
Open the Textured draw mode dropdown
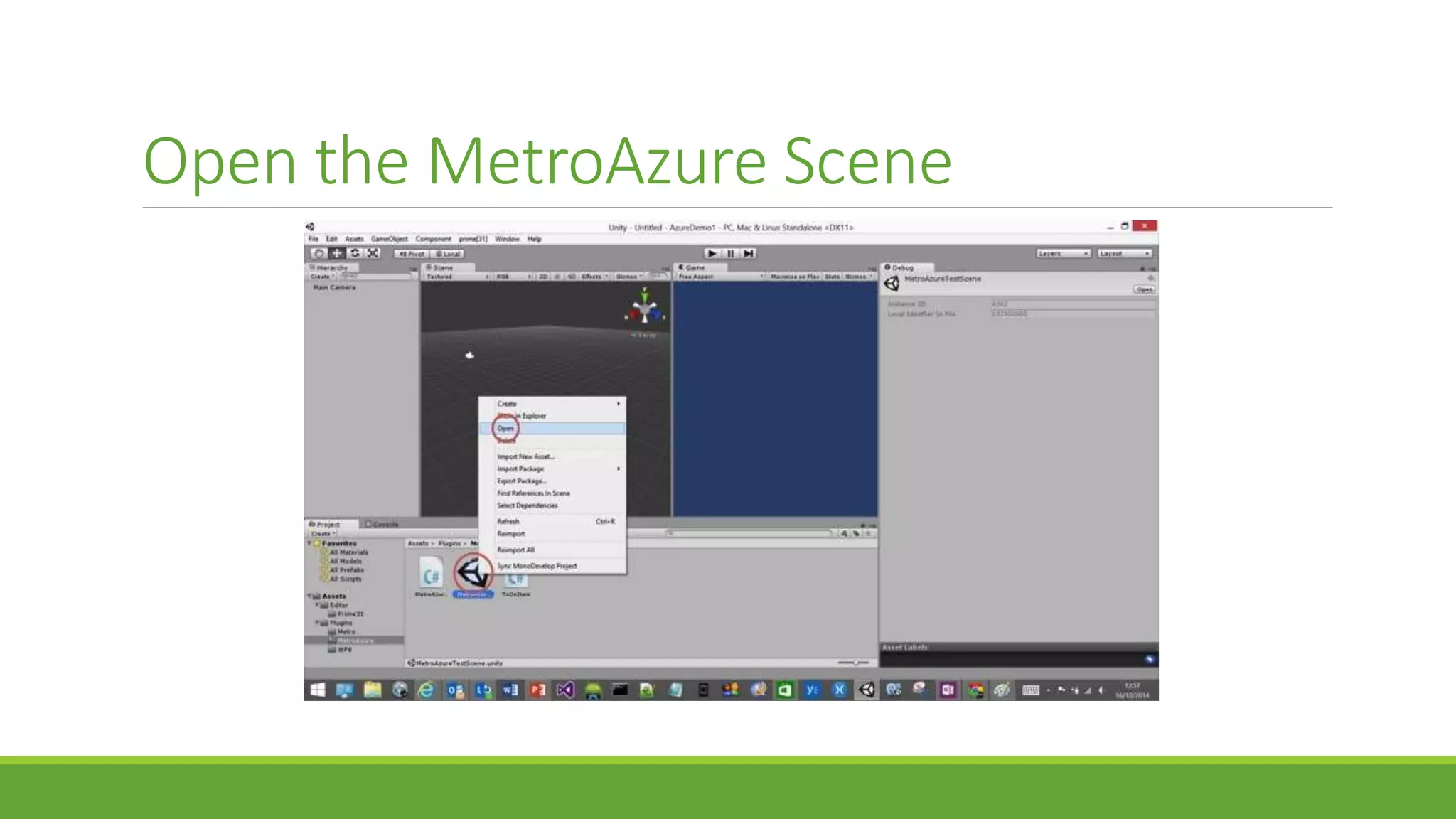pos(457,277)
